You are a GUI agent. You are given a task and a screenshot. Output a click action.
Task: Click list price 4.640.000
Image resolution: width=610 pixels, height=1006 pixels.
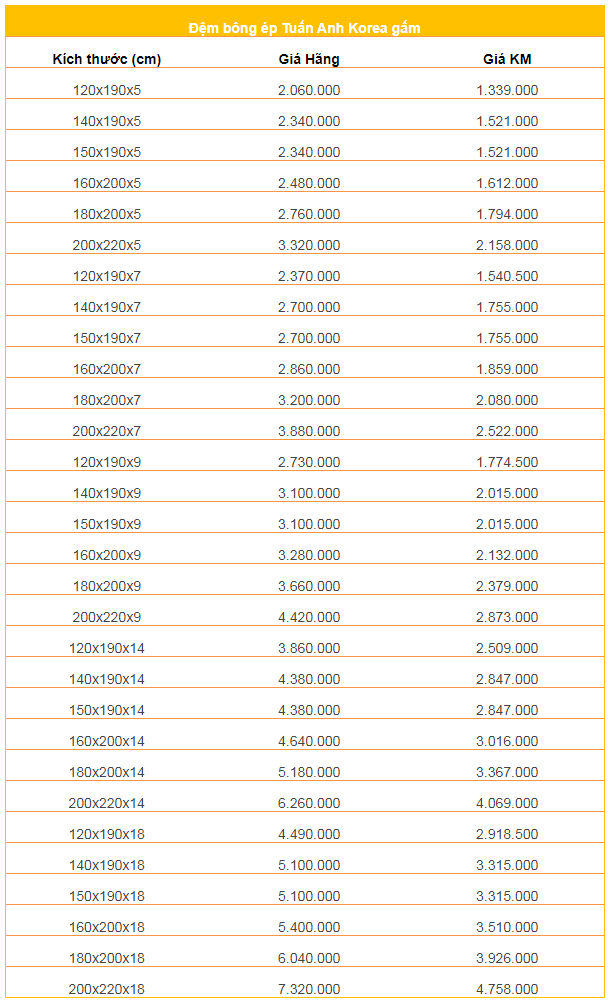pyautogui.click(x=309, y=742)
